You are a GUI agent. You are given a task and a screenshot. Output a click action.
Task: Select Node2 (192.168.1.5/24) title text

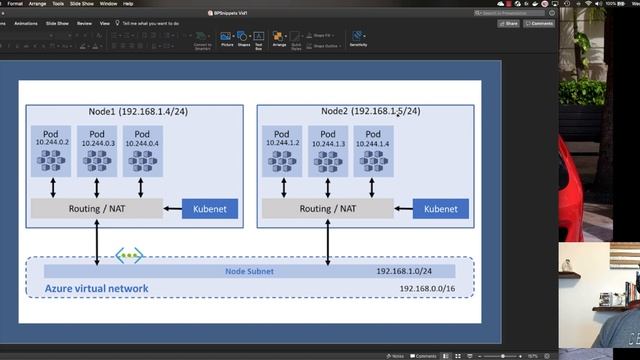370,111
